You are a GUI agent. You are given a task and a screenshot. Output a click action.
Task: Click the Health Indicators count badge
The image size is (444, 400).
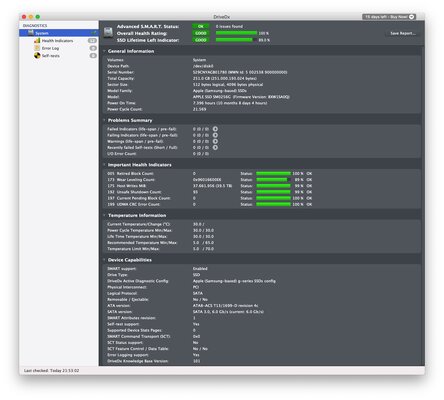tap(92, 41)
